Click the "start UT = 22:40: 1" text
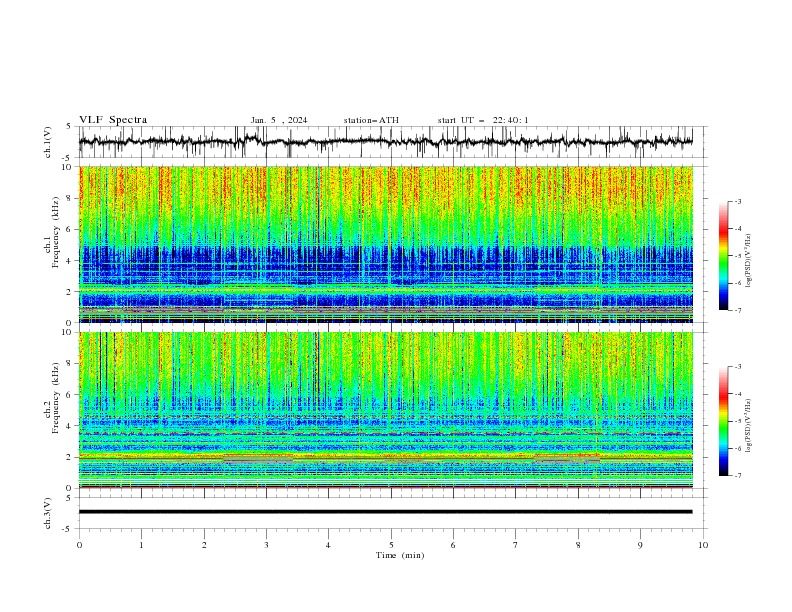 coord(483,120)
